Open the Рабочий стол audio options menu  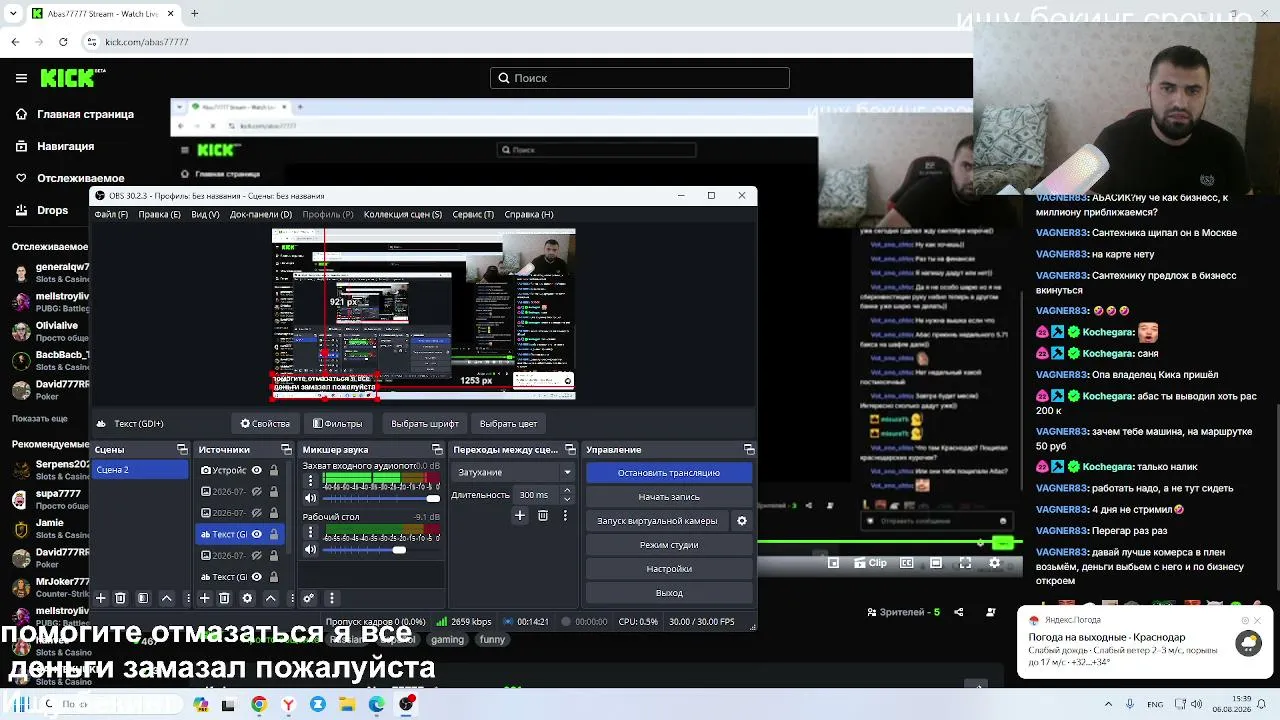[310, 532]
